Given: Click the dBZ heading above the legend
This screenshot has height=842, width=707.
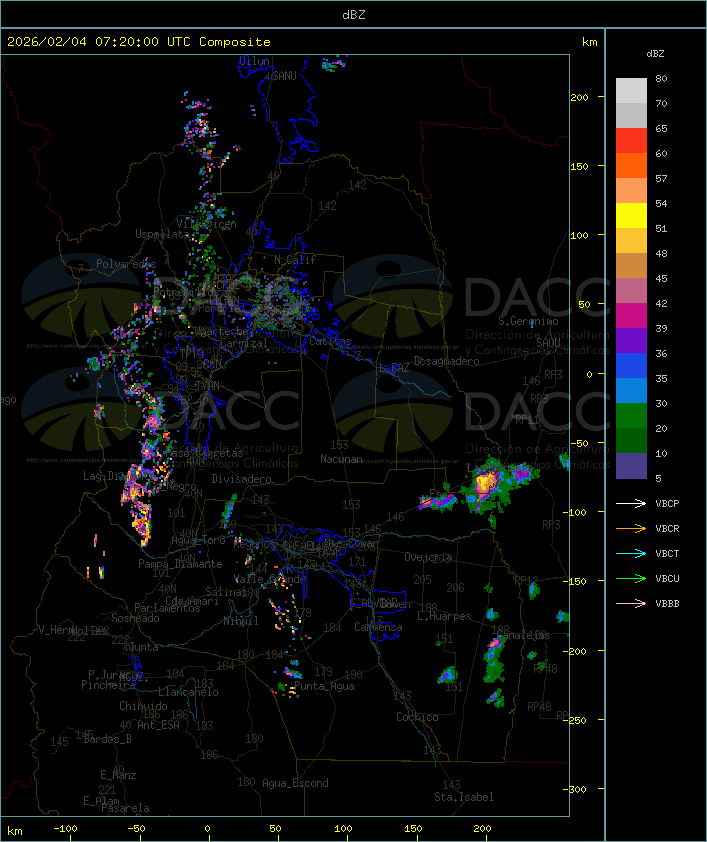Looking at the screenshot, I should tap(655, 54).
